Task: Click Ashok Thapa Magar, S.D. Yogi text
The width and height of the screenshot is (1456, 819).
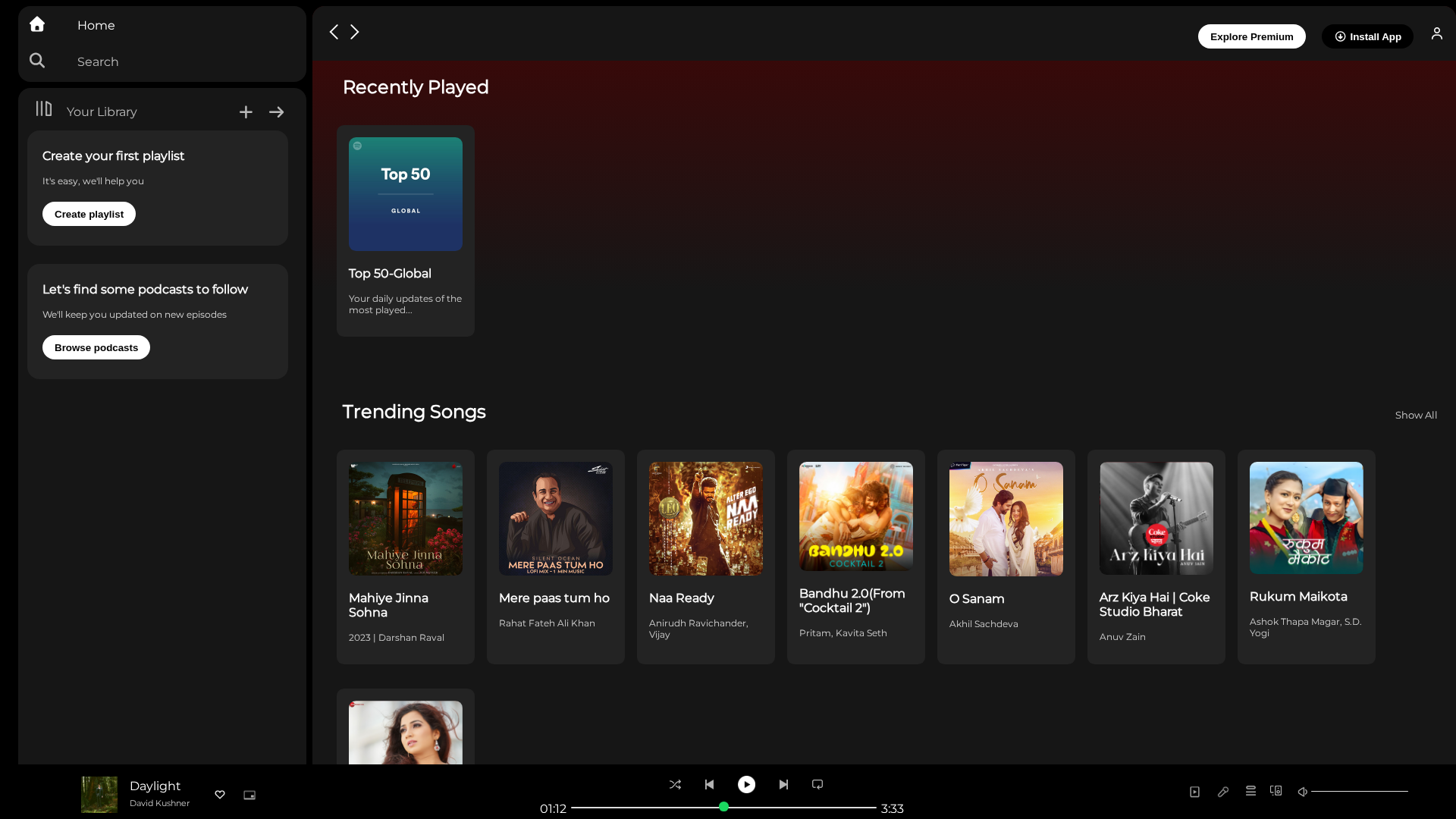Action: (1305, 627)
